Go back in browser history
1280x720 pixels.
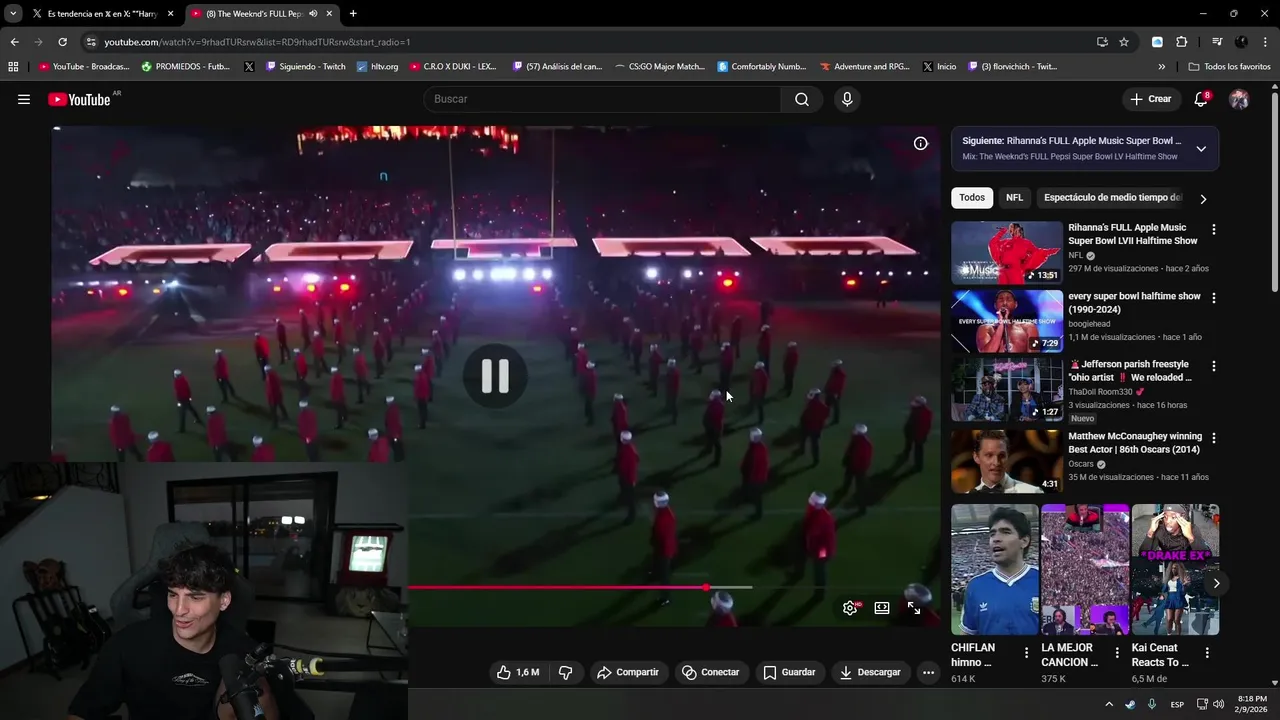click(14, 42)
